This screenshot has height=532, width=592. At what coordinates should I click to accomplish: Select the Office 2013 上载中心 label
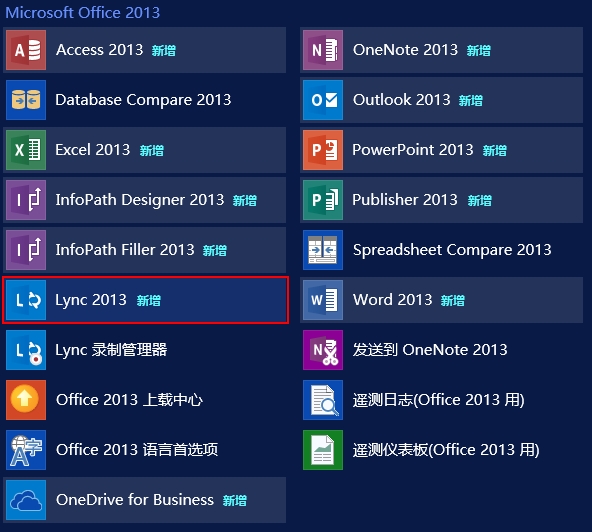pos(130,400)
